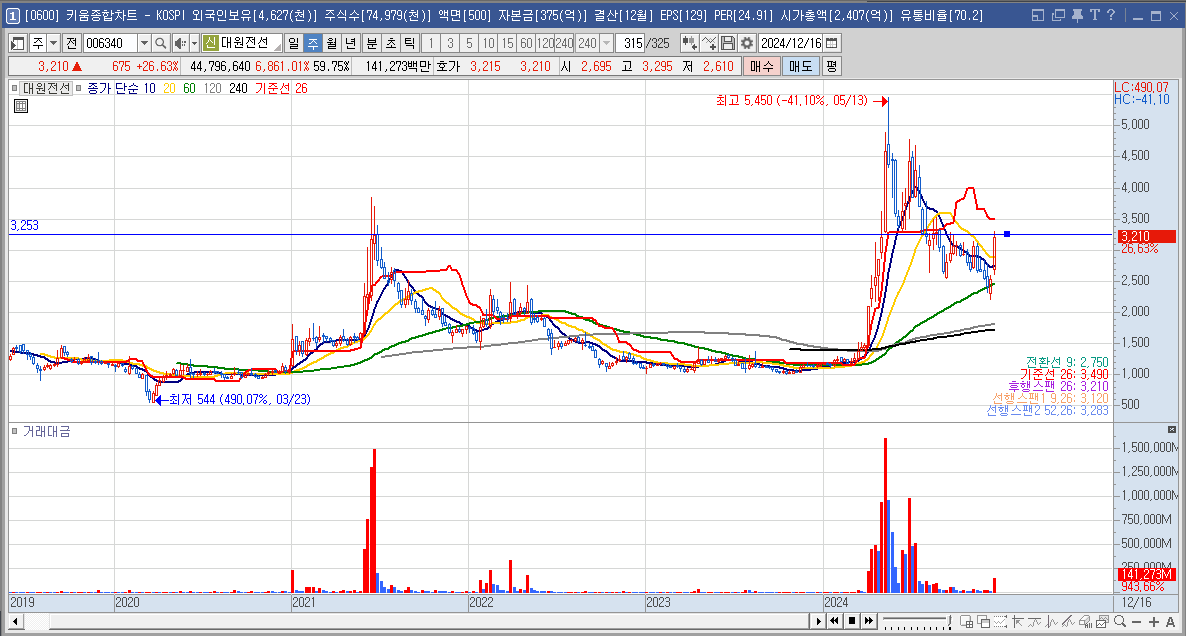Click the dotted range selection icon

pyautogui.click(x=1000, y=622)
